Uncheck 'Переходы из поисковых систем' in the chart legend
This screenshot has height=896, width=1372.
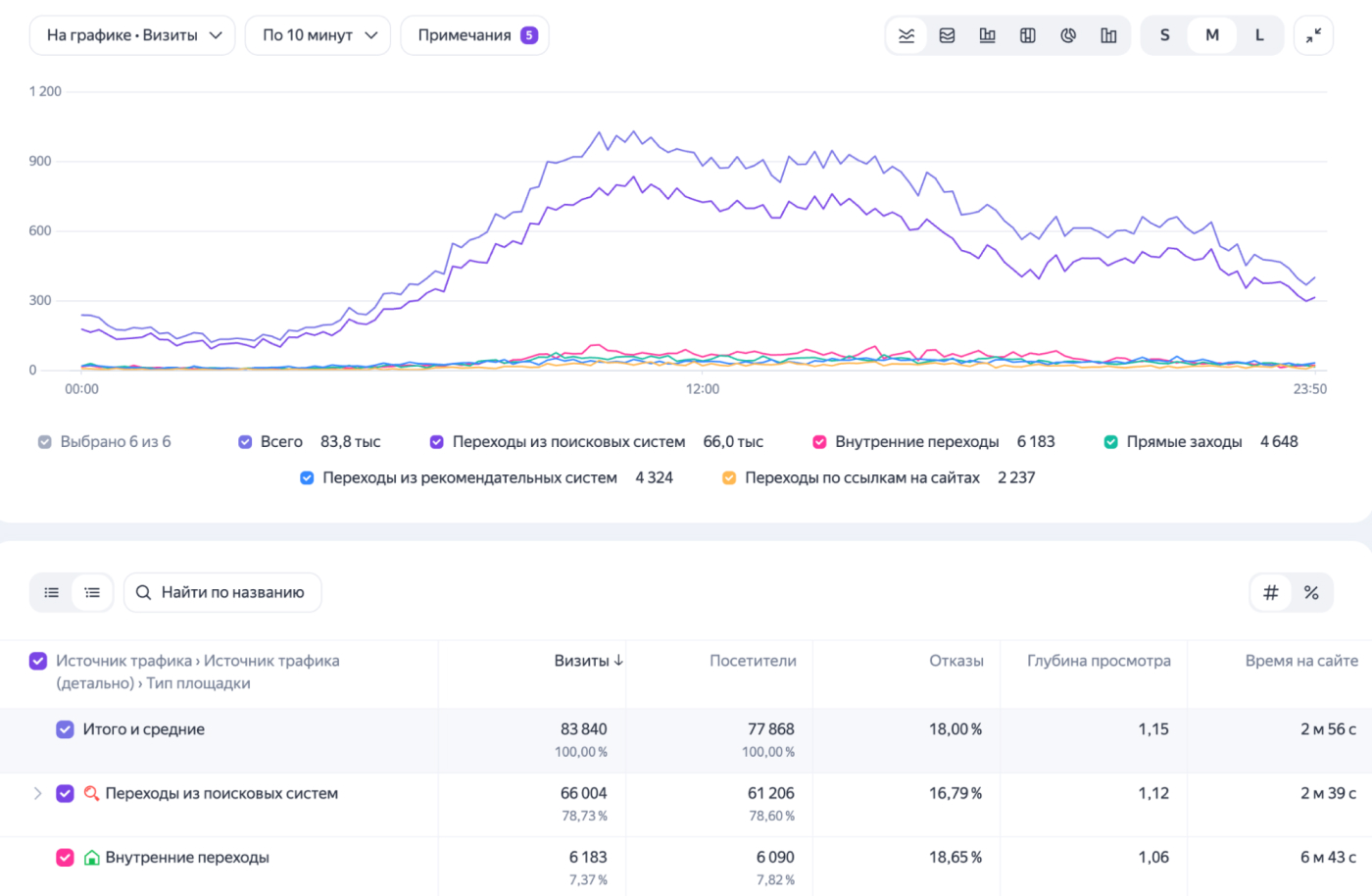point(437,442)
